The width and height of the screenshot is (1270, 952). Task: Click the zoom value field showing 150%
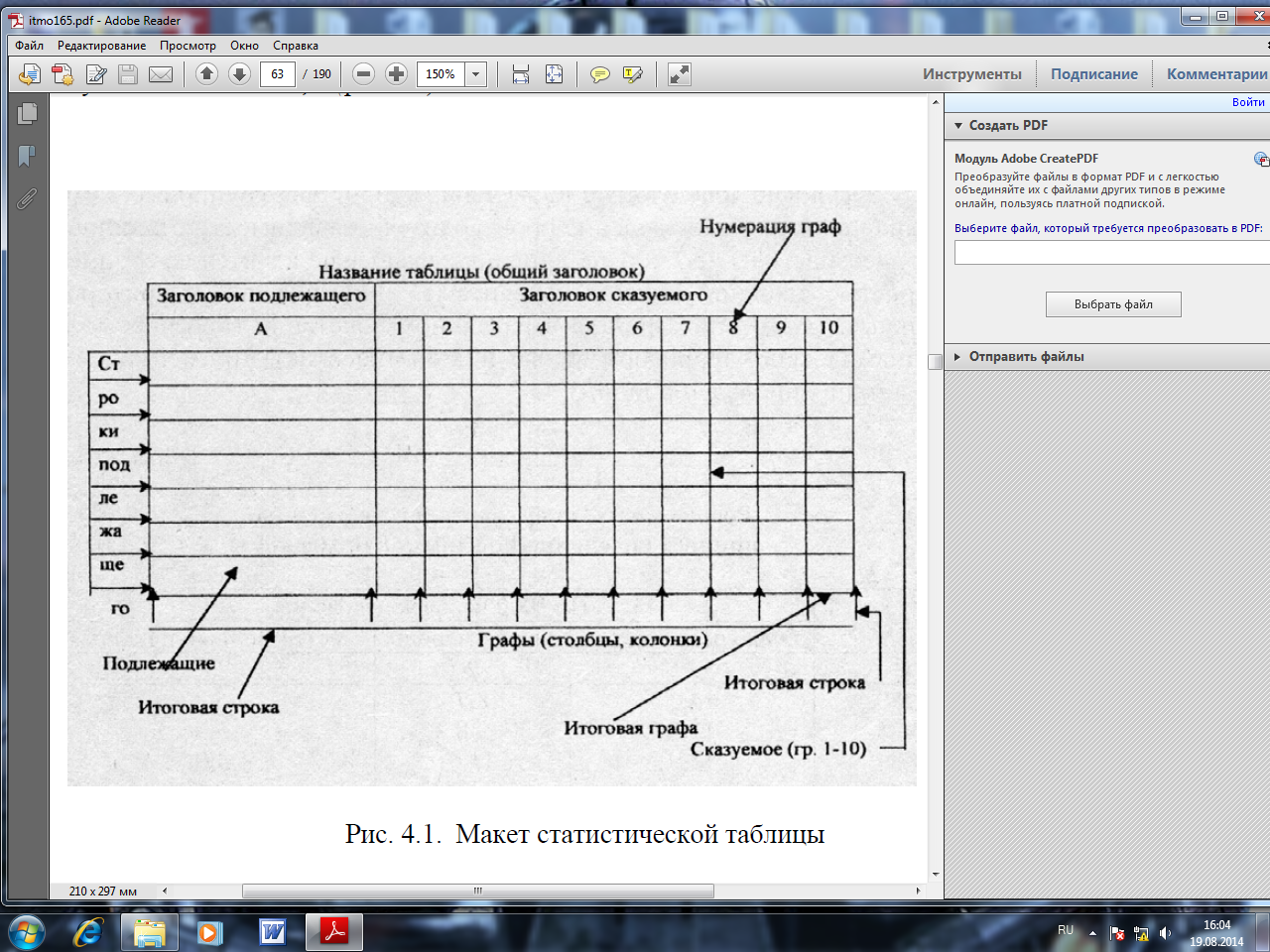(442, 74)
